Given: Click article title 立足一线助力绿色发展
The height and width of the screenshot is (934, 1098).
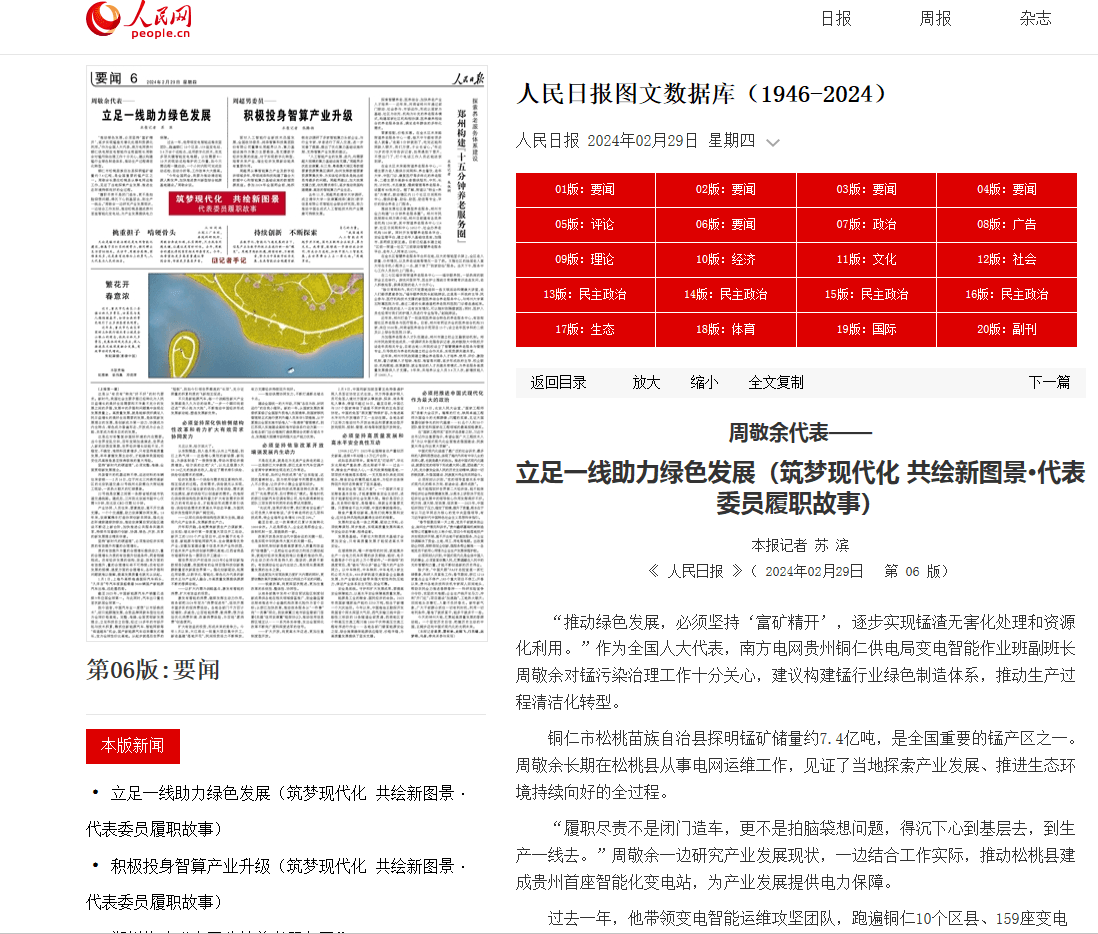Looking at the screenshot, I should 800,488.
